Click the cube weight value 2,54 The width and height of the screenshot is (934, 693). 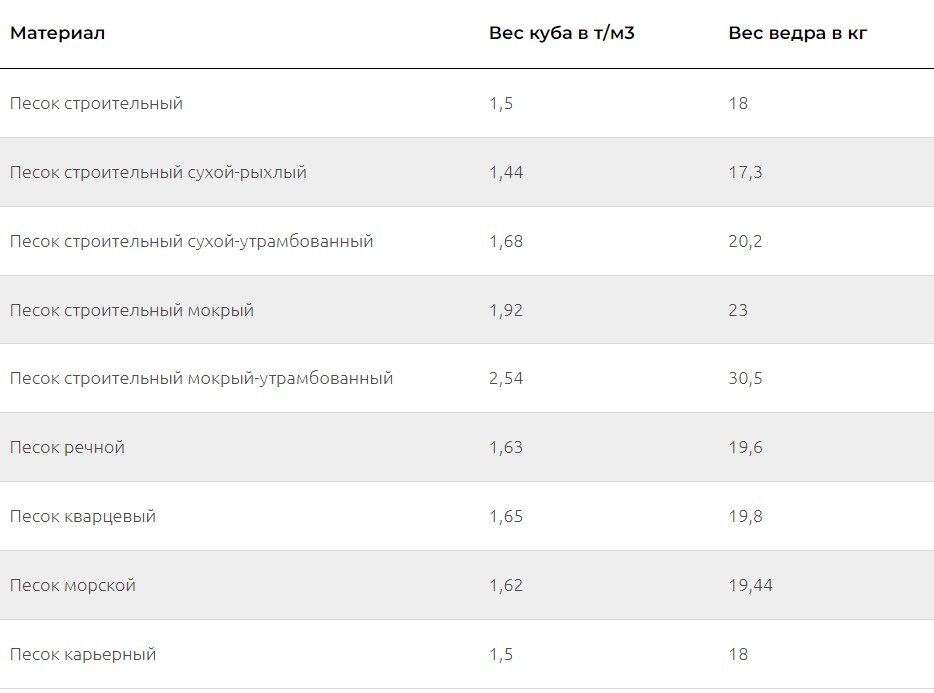click(506, 378)
